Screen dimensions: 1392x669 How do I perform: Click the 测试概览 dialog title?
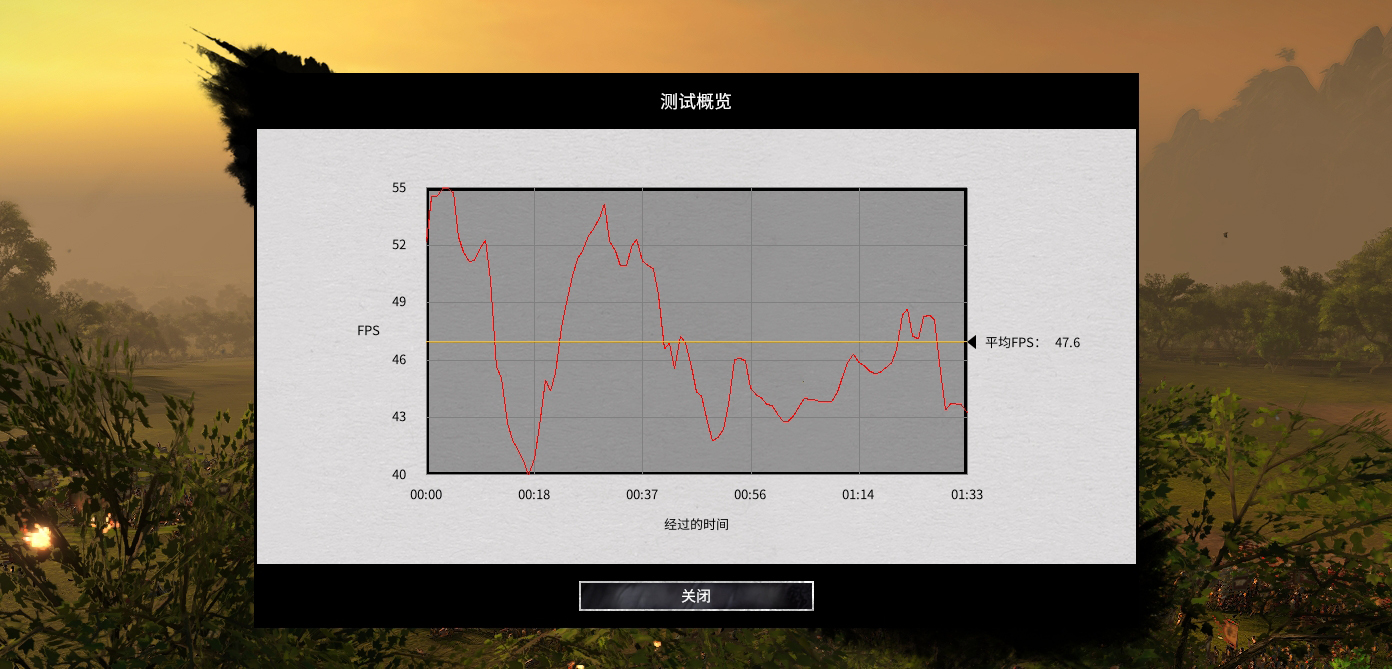click(696, 100)
